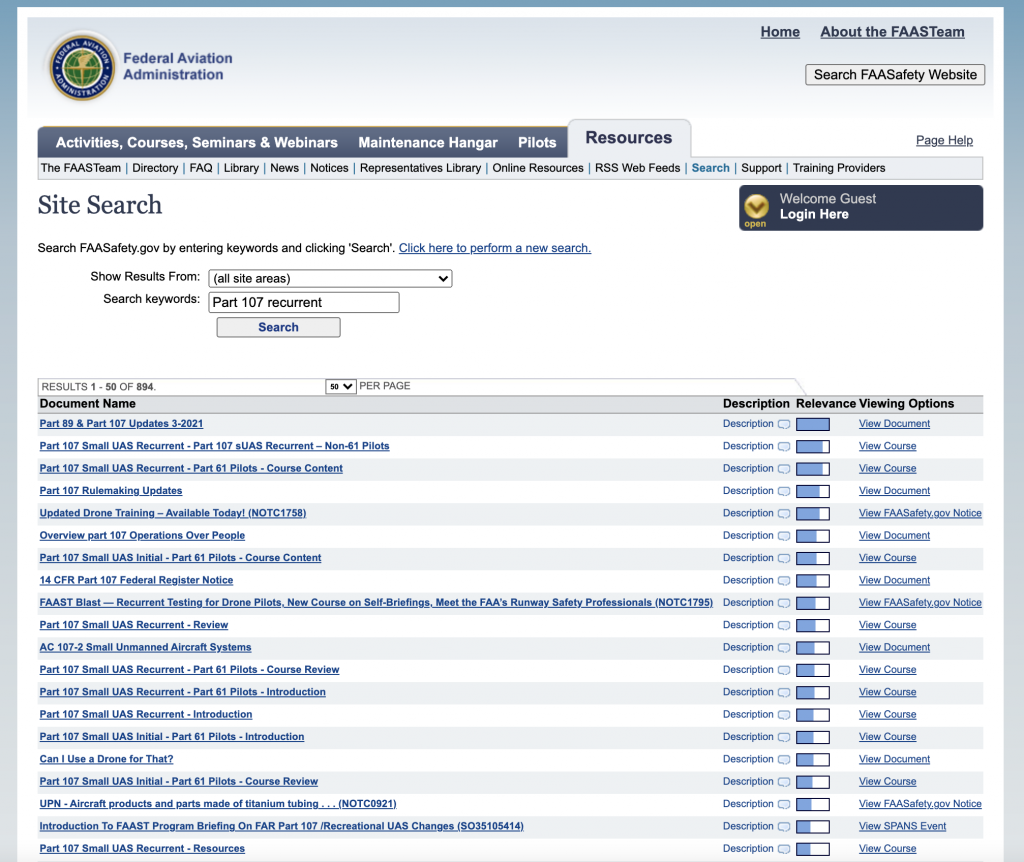Click description bubble icon for Part 89 & Part 107 Updates
The image size is (1024, 862).
(x=784, y=424)
